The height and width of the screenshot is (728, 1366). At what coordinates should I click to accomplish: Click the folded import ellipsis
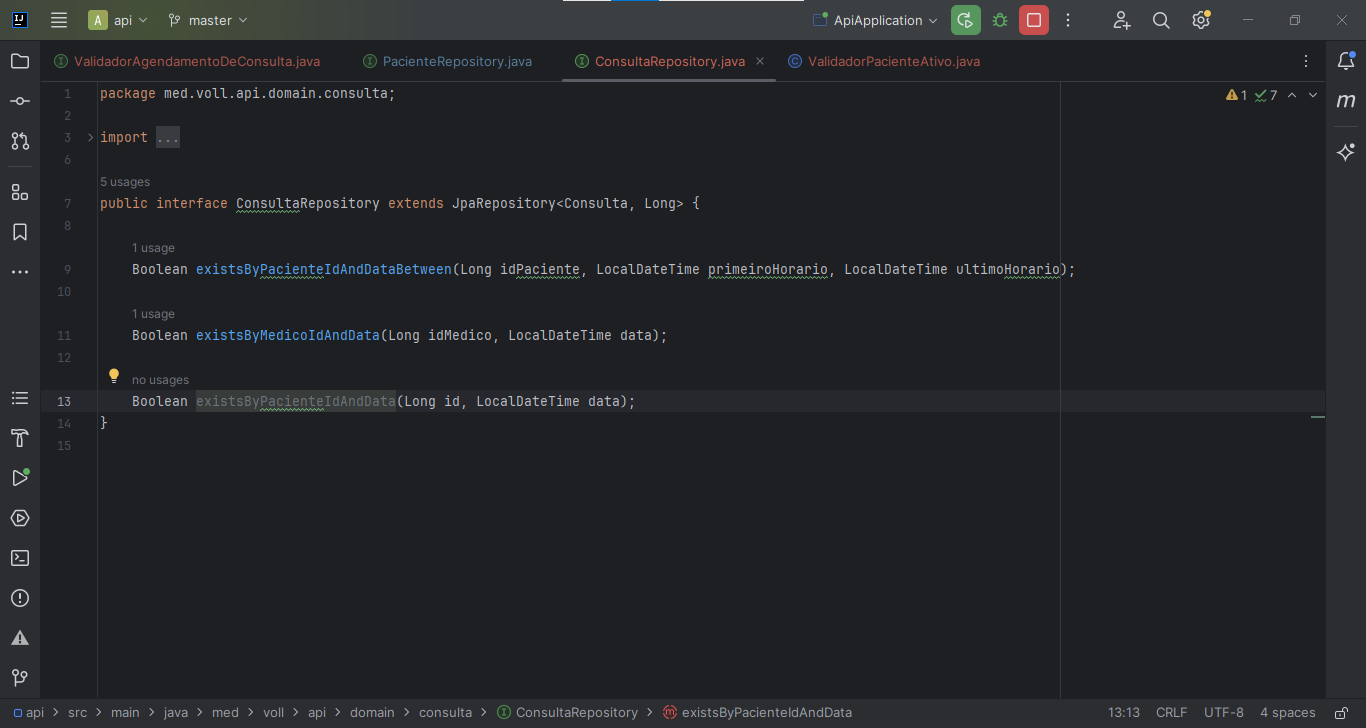(168, 137)
